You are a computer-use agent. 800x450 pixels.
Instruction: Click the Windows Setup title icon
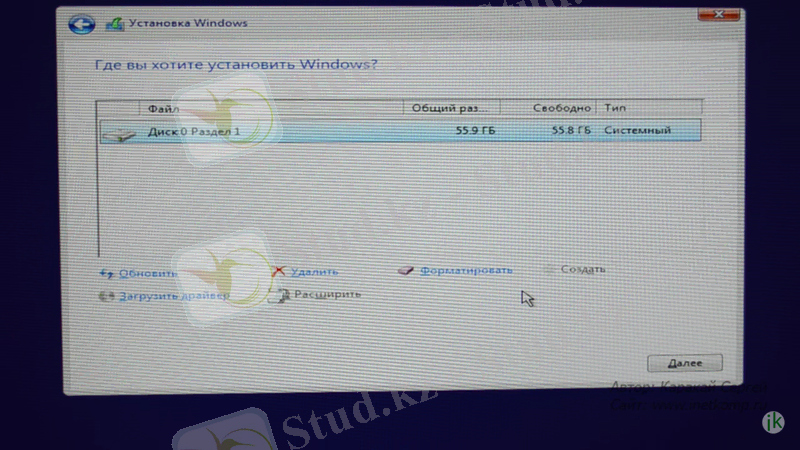(x=114, y=24)
